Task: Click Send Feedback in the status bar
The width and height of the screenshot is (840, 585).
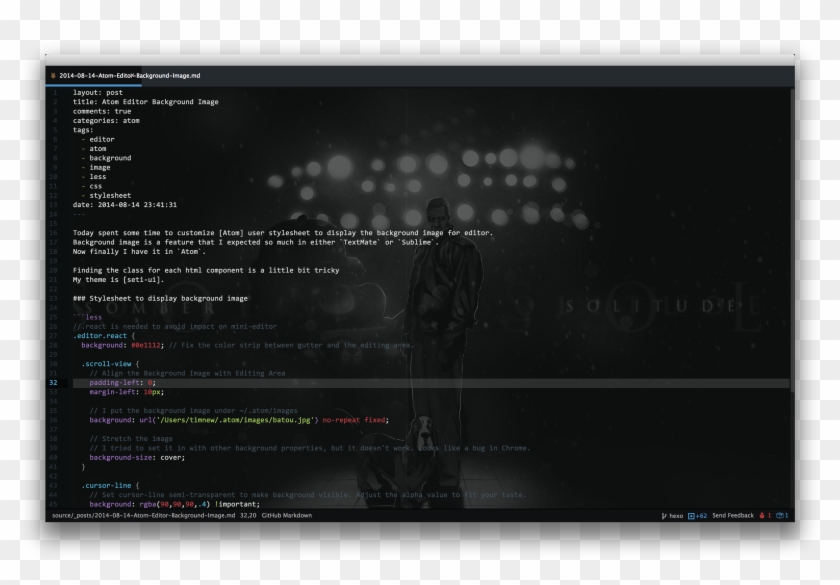Action: click(x=732, y=516)
